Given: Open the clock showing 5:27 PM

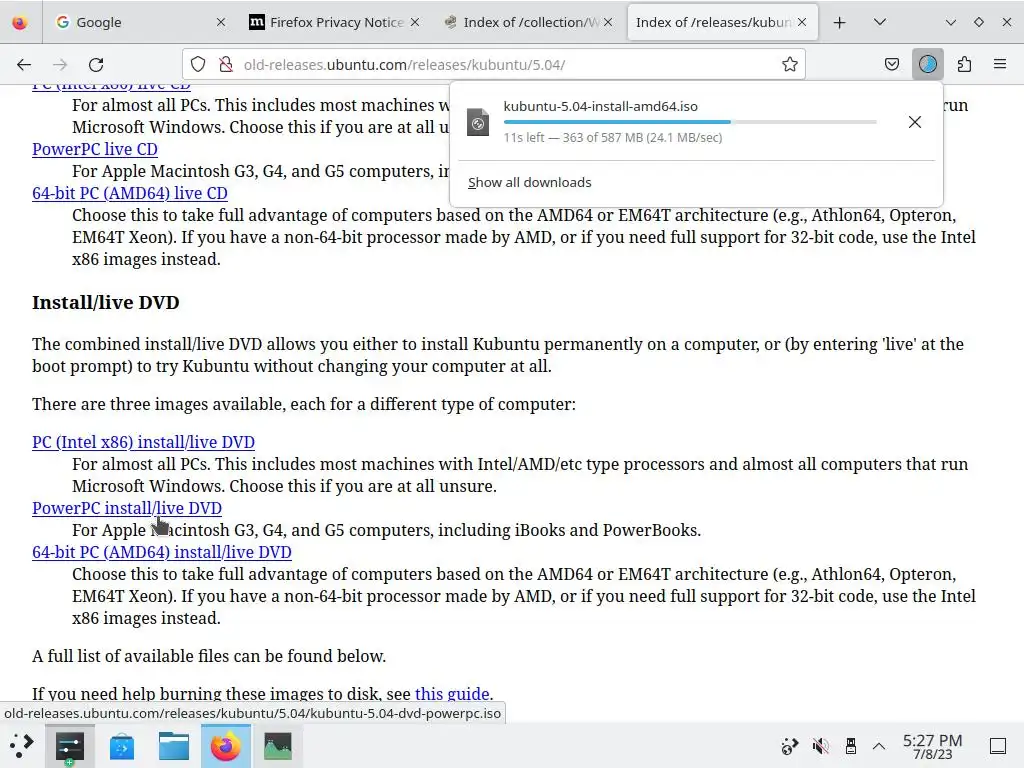Looking at the screenshot, I should click(933, 746).
